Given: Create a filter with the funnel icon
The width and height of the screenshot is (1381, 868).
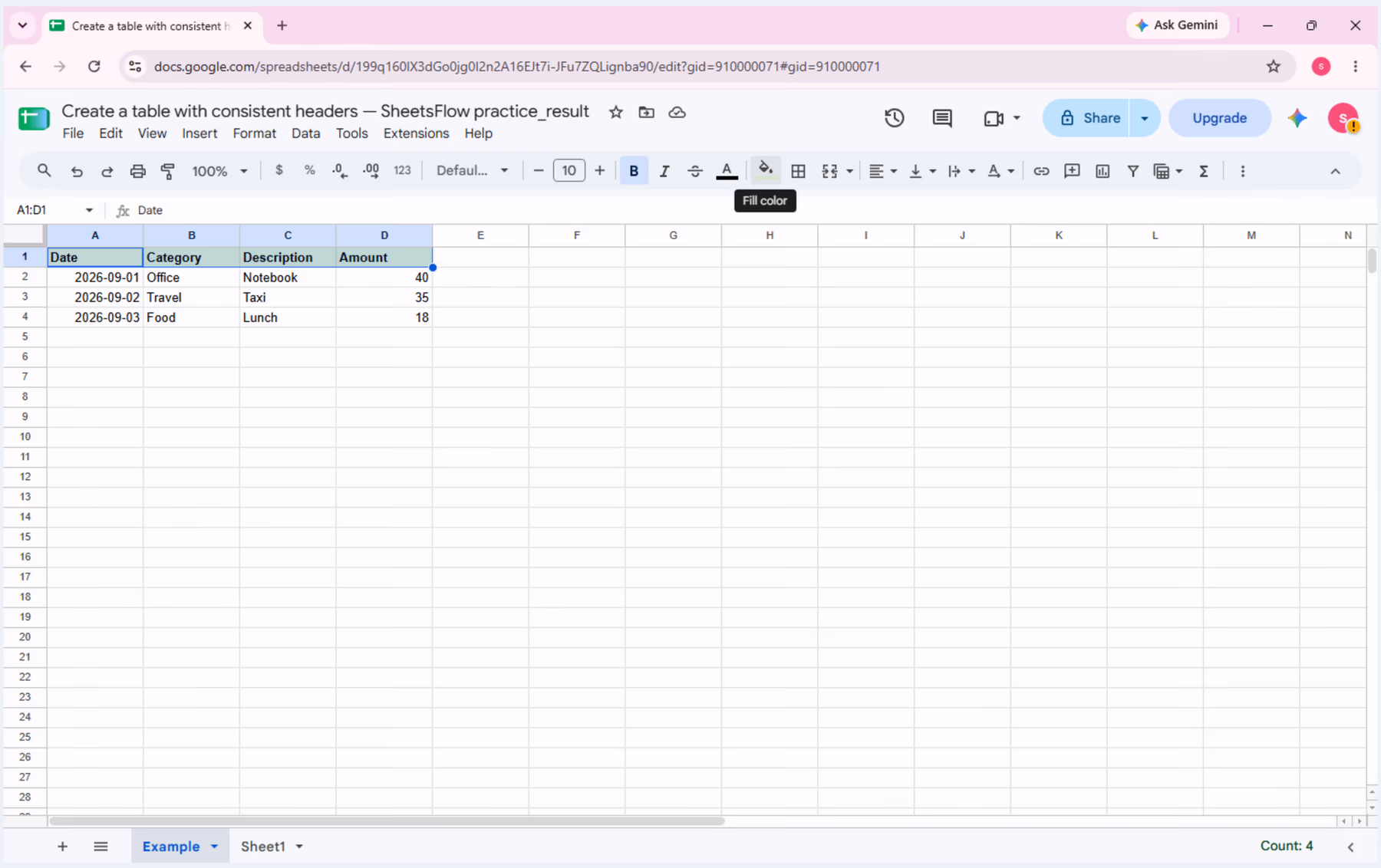Looking at the screenshot, I should (x=1133, y=171).
